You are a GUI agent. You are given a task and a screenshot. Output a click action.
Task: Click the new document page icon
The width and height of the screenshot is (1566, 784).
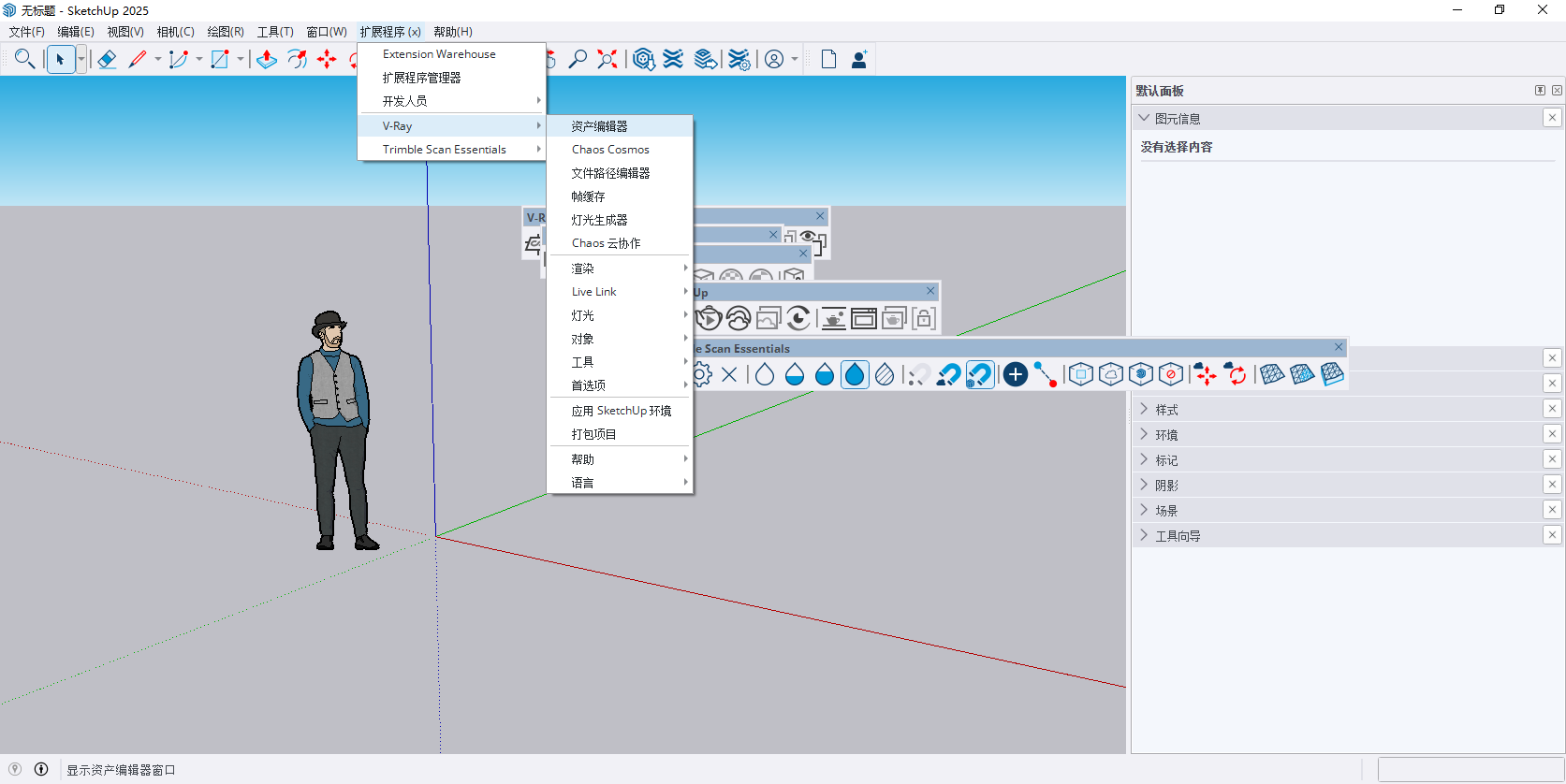828,59
